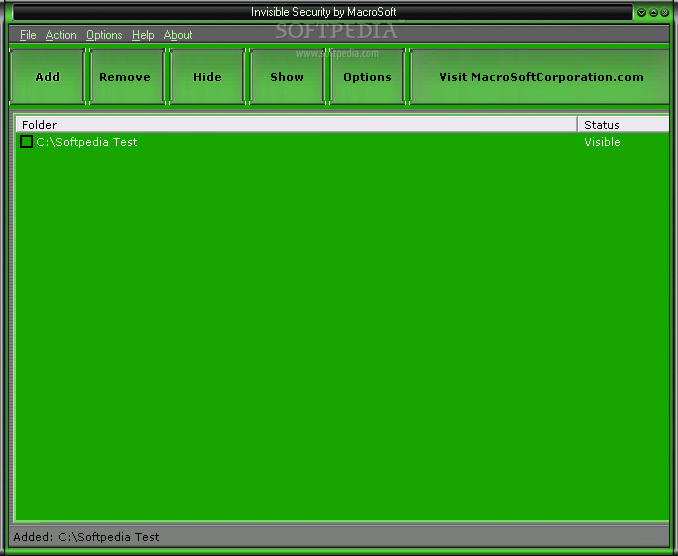Visit MacroSoftCorporation.com button

(x=540, y=77)
